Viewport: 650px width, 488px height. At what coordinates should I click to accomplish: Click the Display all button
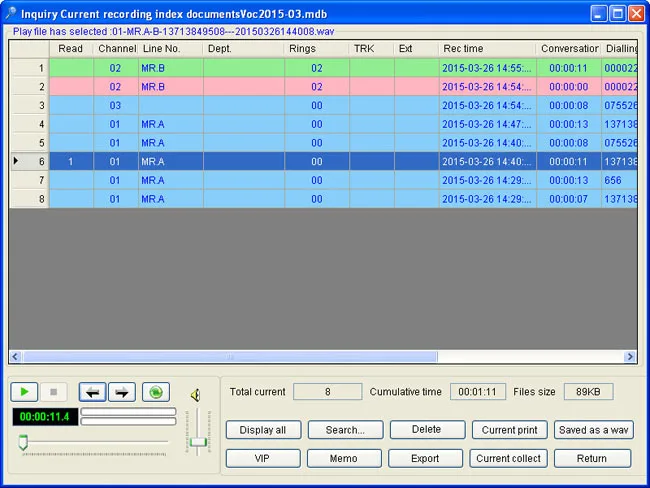click(263, 430)
